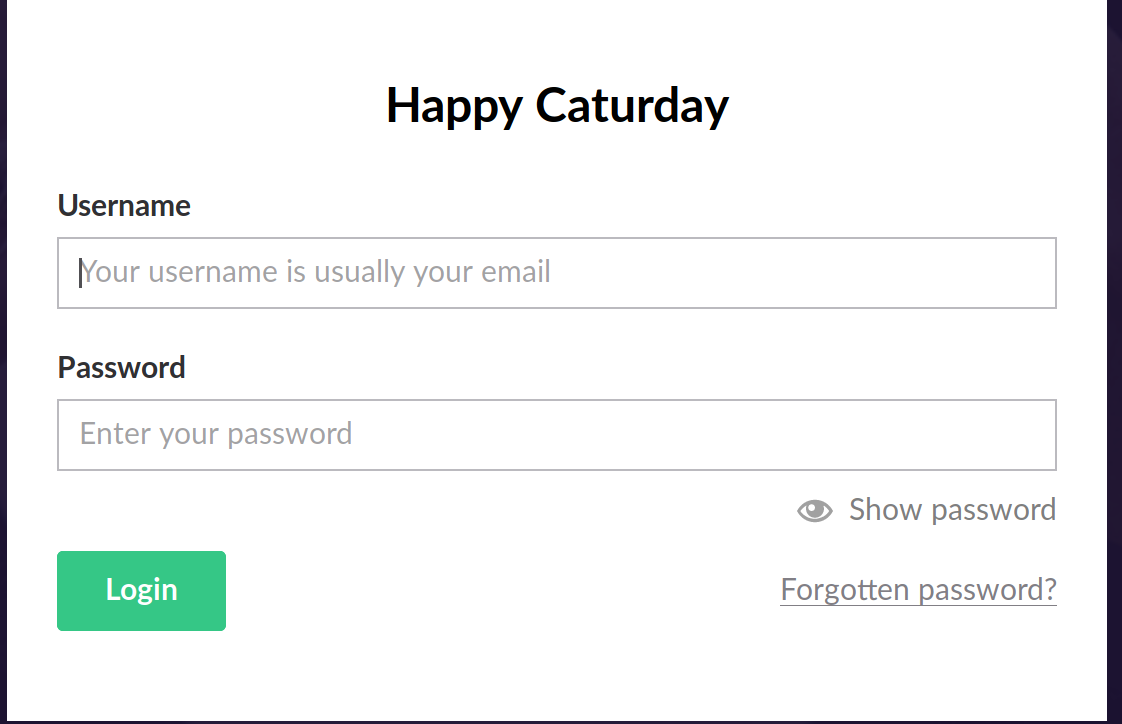Click the eye icon beside Show password
The width and height of the screenshot is (1122, 724).
pyautogui.click(x=815, y=511)
